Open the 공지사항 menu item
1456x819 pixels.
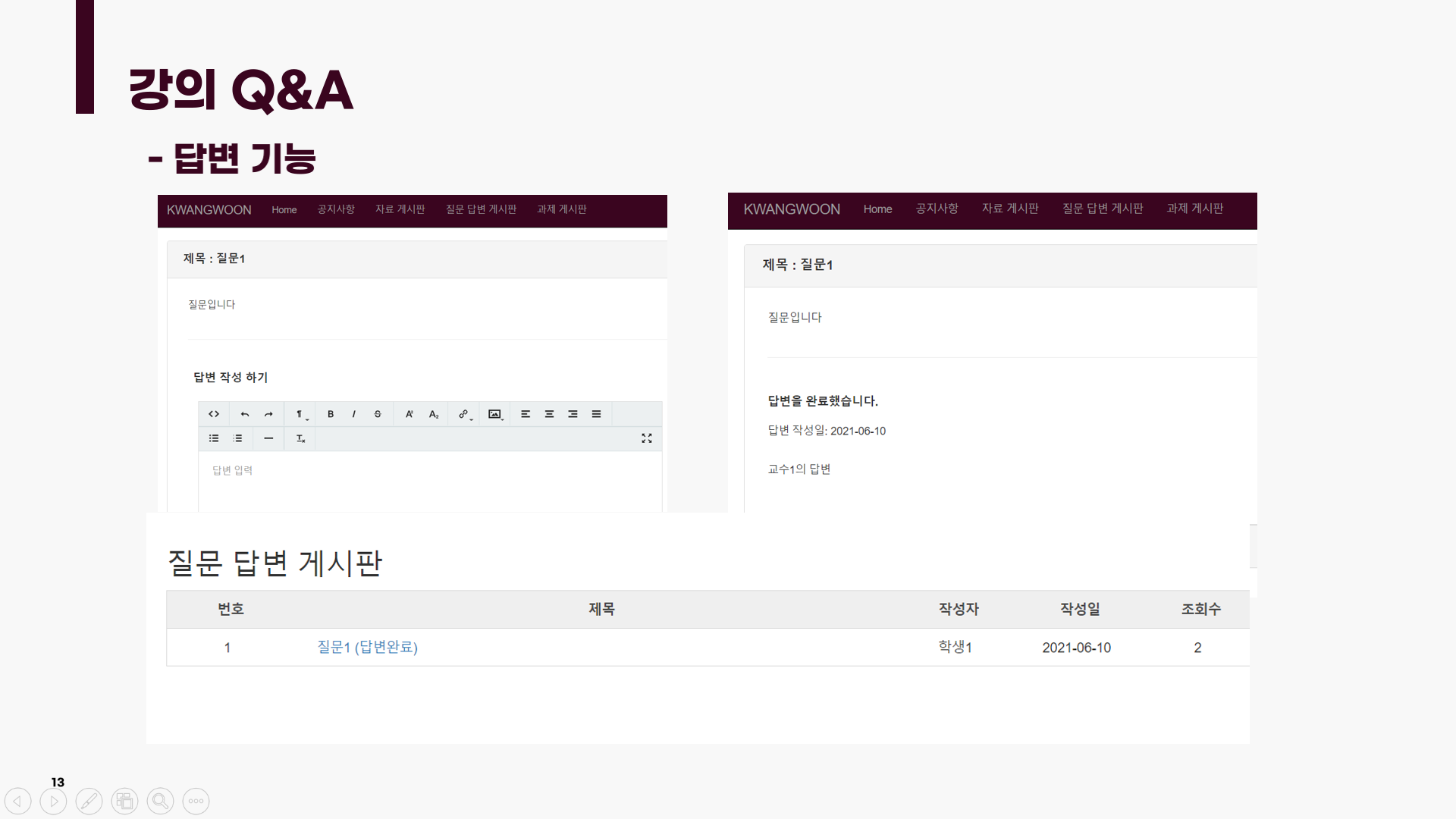tap(336, 210)
